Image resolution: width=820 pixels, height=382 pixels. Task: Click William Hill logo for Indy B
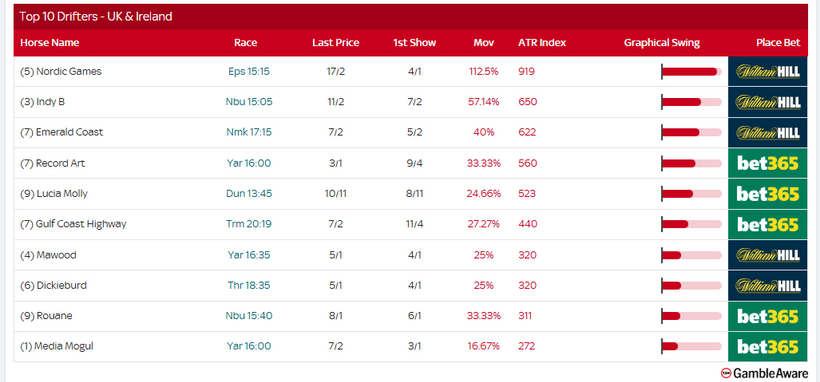768,102
